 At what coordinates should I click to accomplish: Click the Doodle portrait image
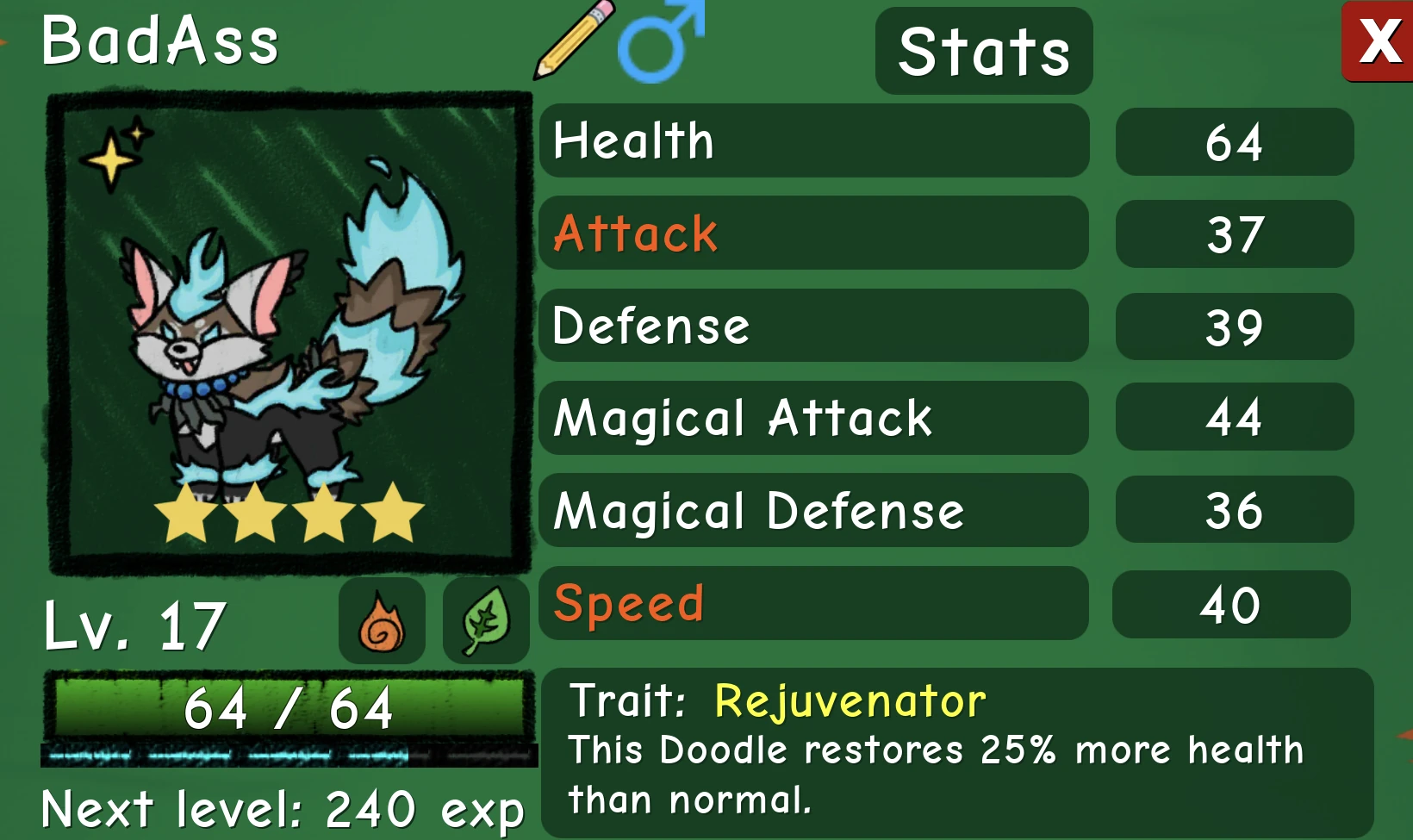pyautogui.click(x=290, y=333)
